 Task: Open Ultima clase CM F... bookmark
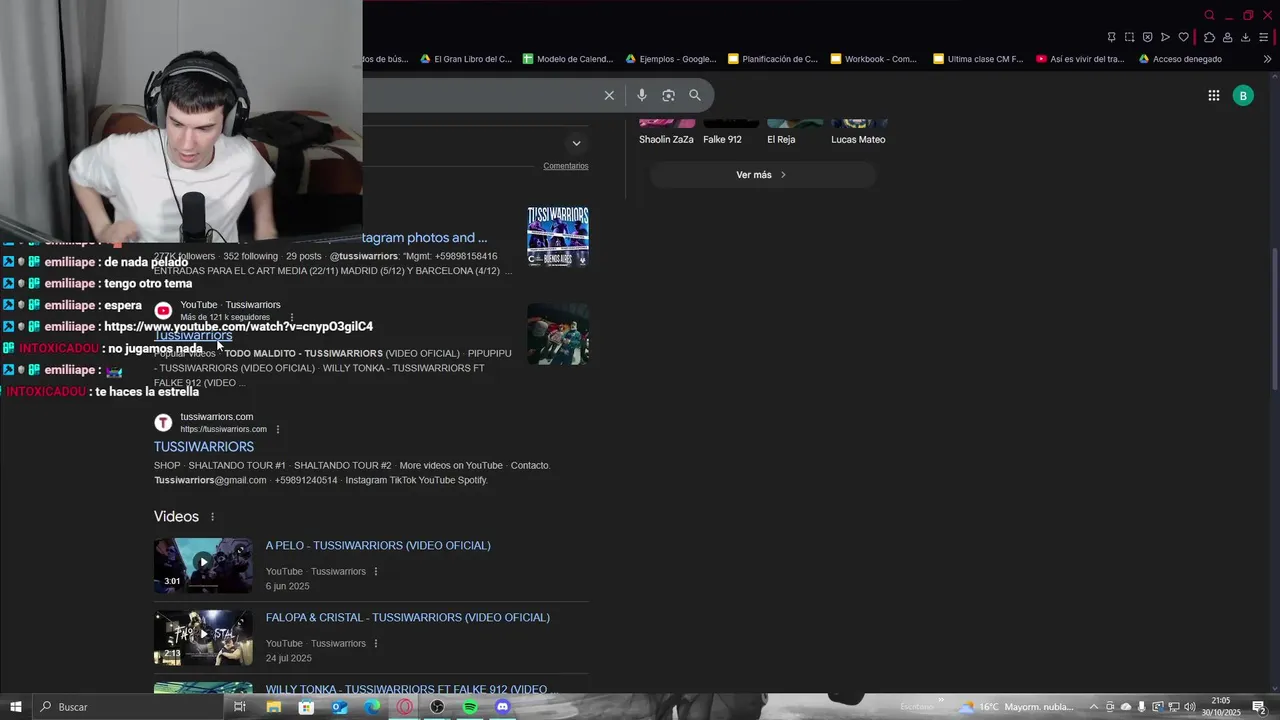pyautogui.click(x=978, y=59)
